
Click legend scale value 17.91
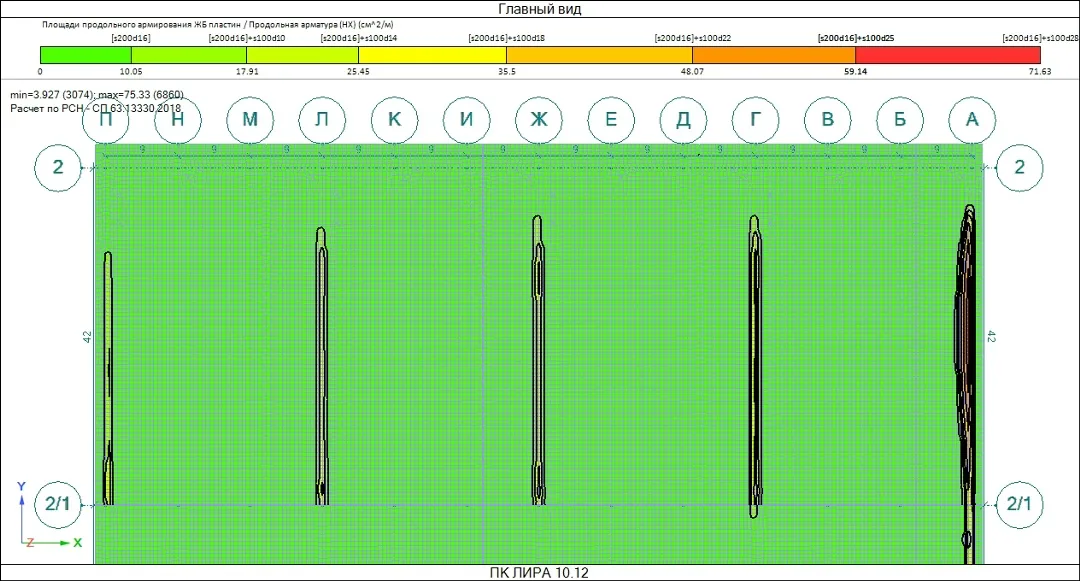(x=247, y=72)
